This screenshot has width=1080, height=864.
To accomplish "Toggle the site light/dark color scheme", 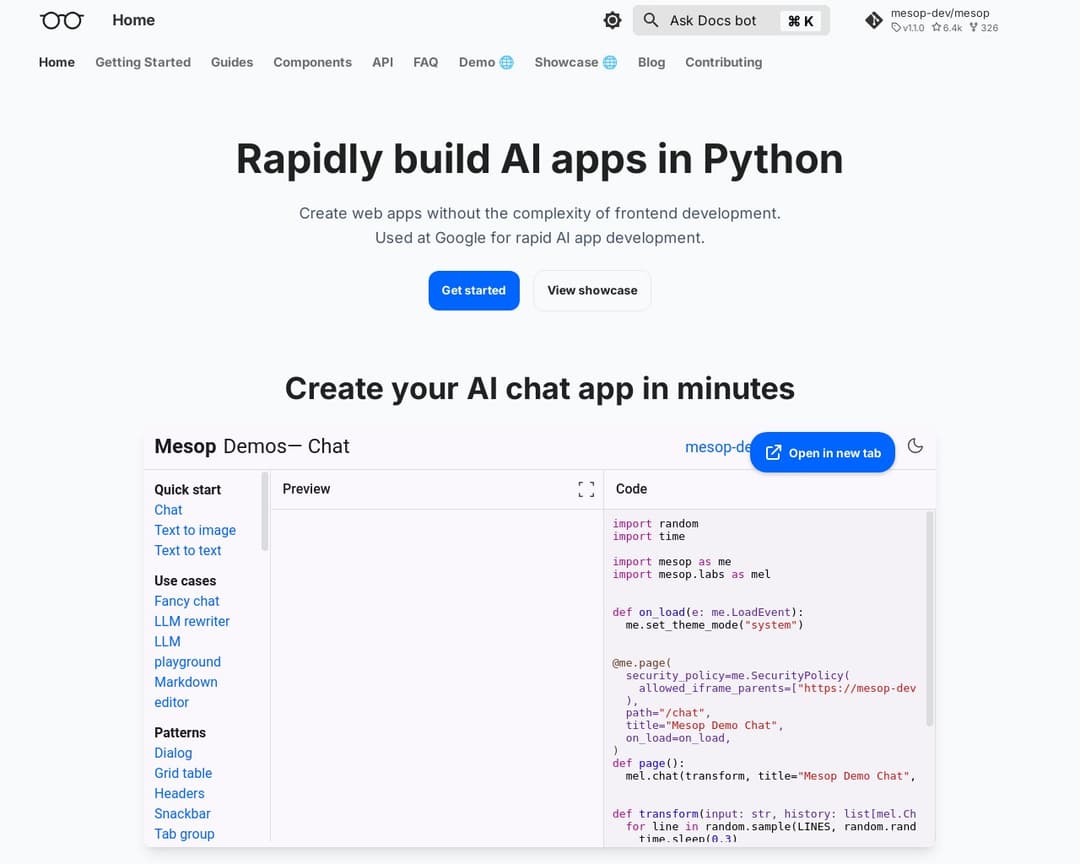I will pyautogui.click(x=612, y=20).
